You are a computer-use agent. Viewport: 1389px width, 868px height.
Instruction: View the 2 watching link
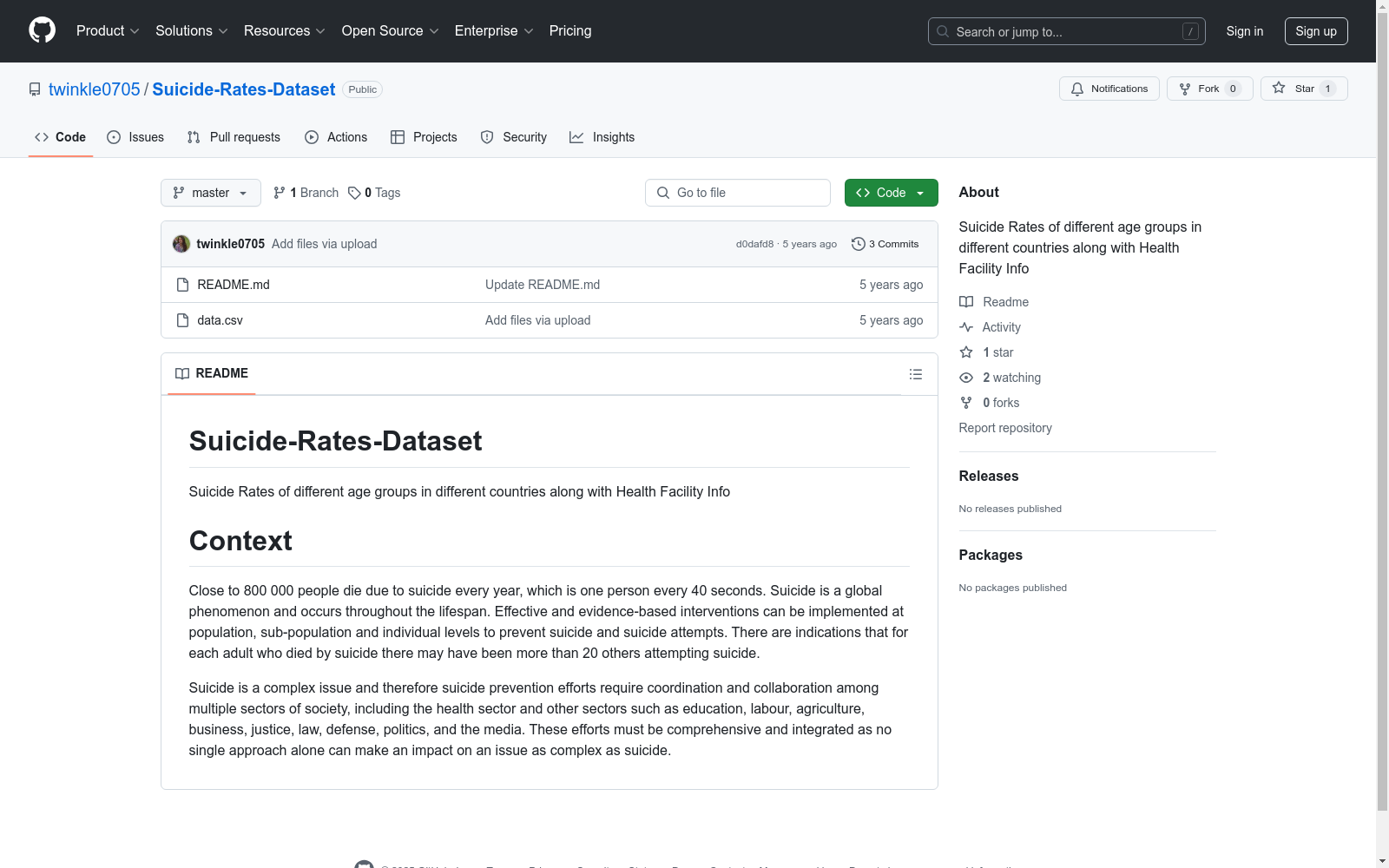click(1000, 378)
